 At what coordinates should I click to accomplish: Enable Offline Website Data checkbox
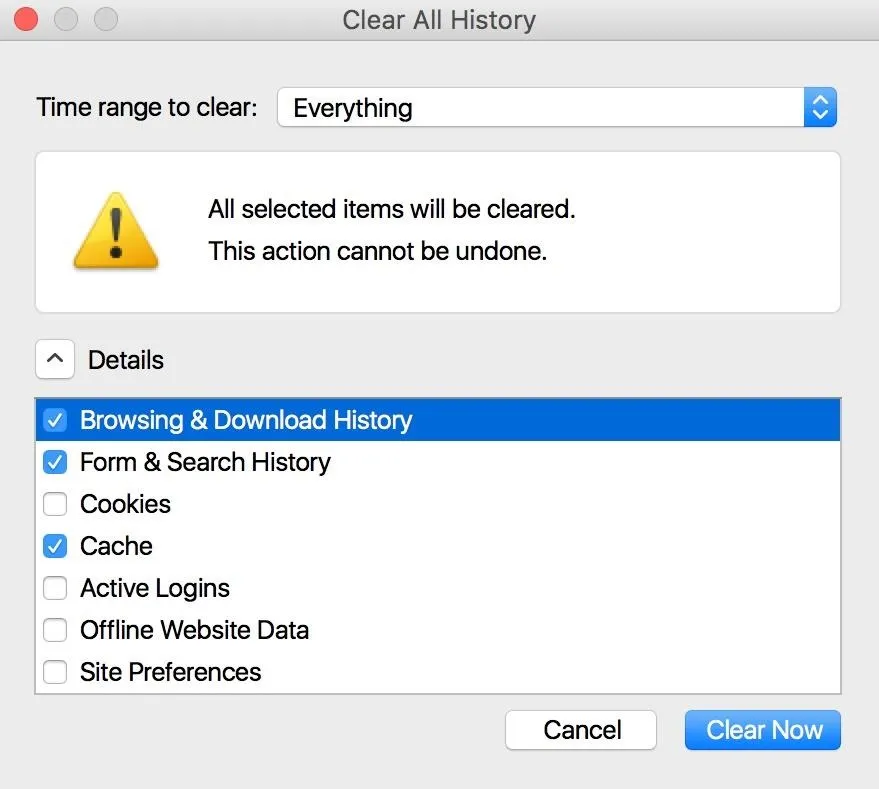55,630
